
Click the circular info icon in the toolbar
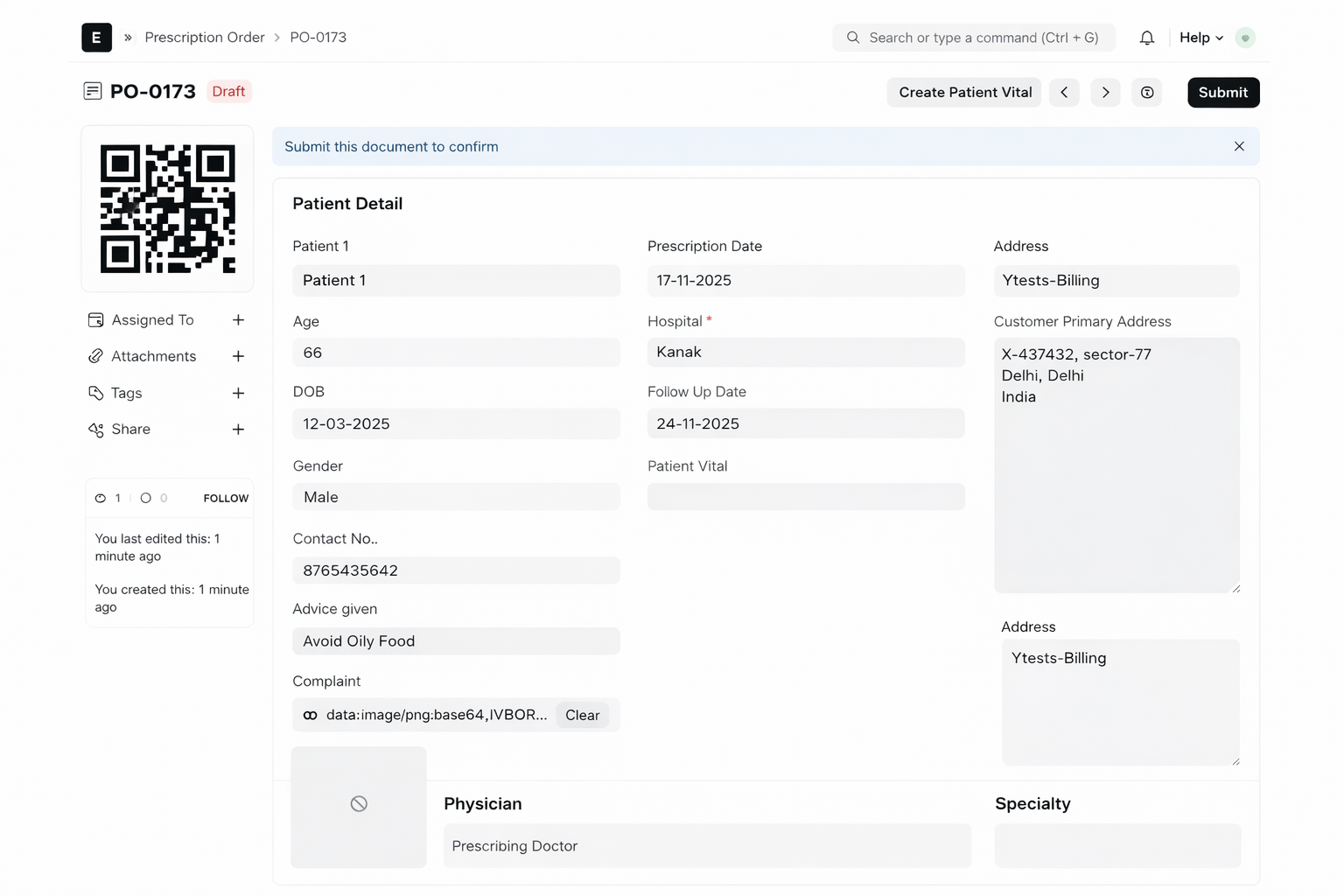(1146, 93)
